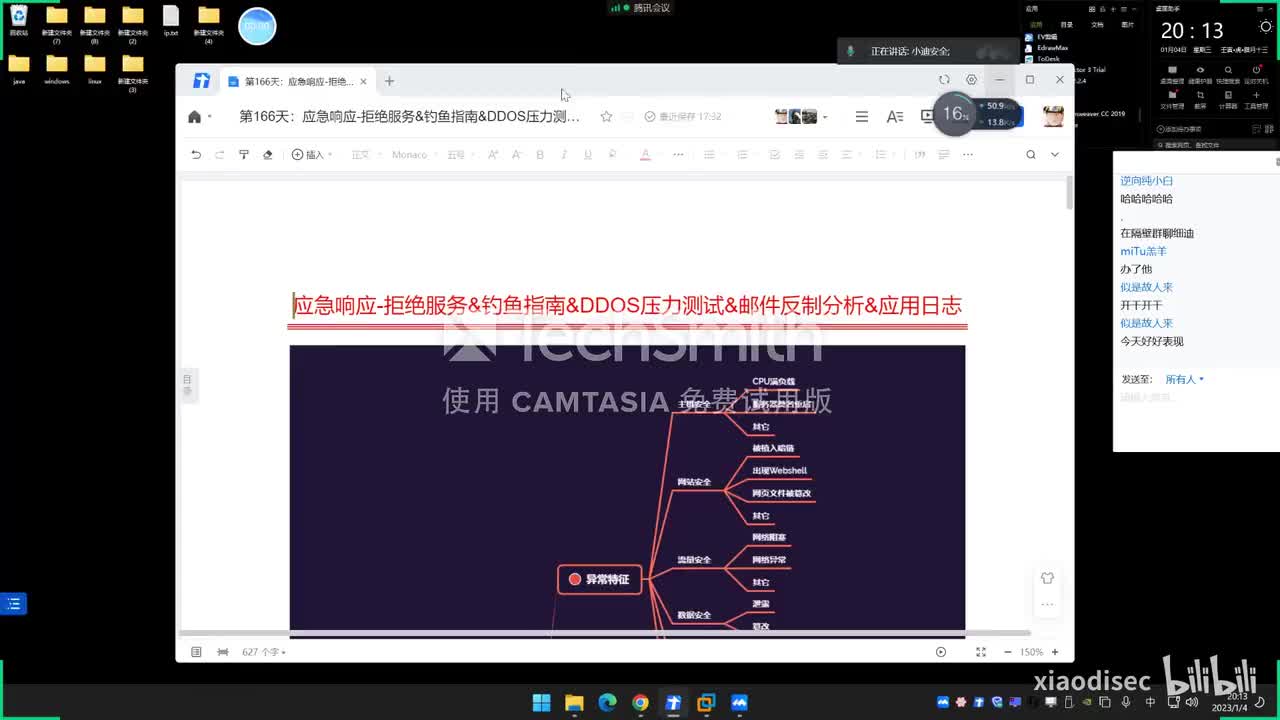
Task: Click the bold B formatting icon
Action: point(540,155)
